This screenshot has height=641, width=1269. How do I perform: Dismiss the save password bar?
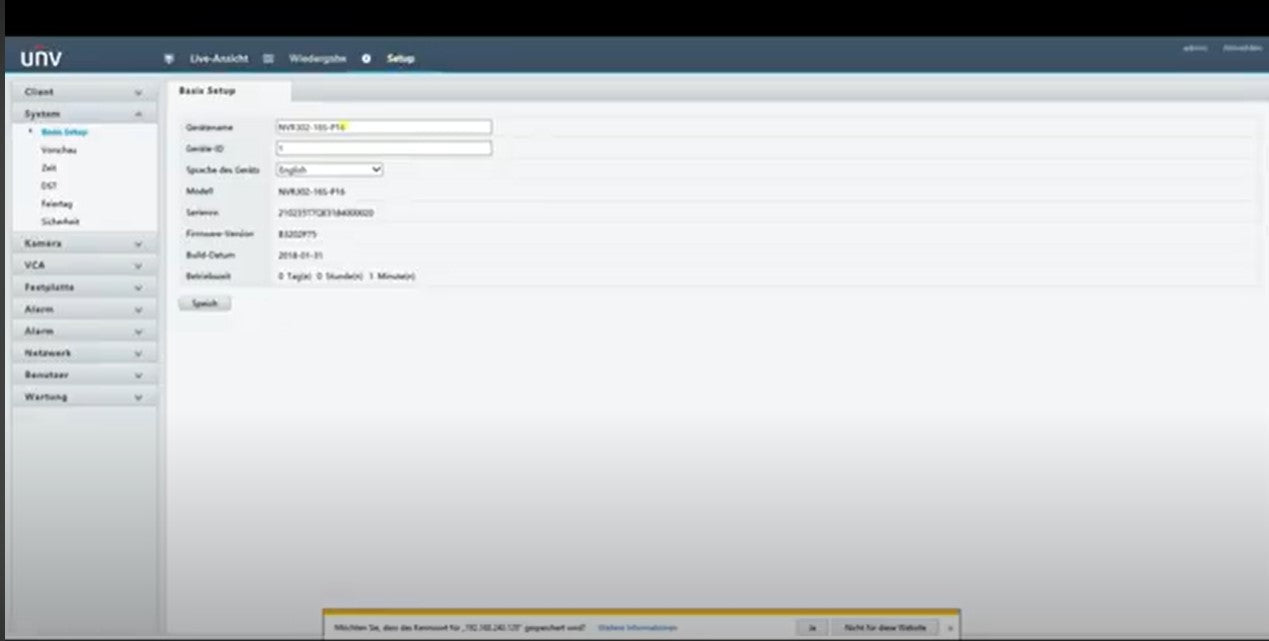click(950, 628)
